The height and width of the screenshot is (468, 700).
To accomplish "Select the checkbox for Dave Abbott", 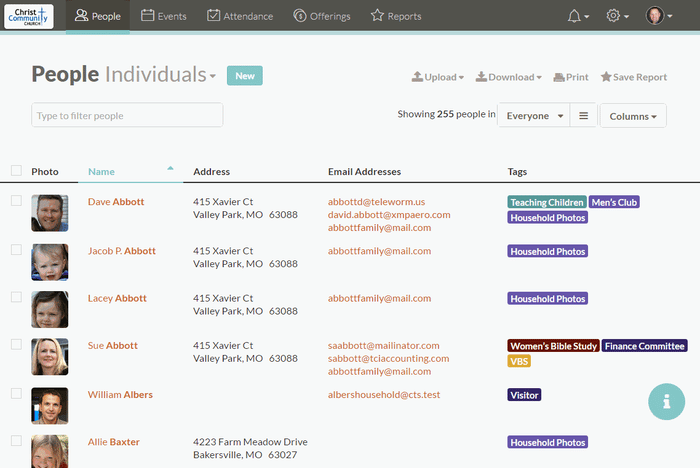I will pyautogui.click(x=16, y=201).
